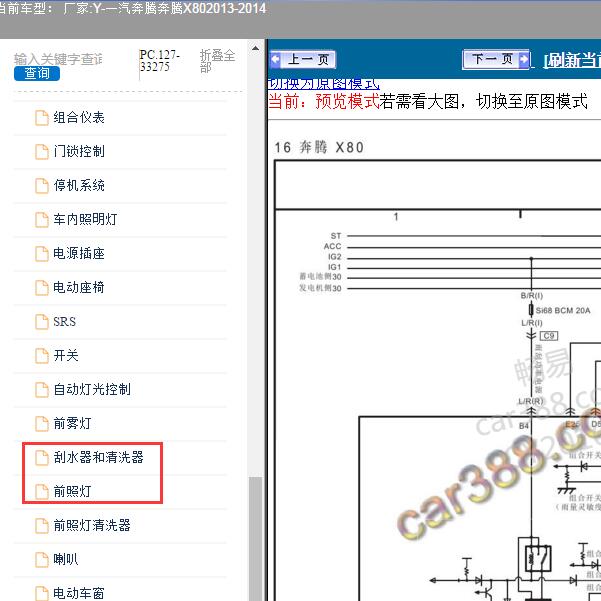Click the document icon beside 前照灯清洗器
This screenshot has height=601, width=601.
click(x=42, y=526)
